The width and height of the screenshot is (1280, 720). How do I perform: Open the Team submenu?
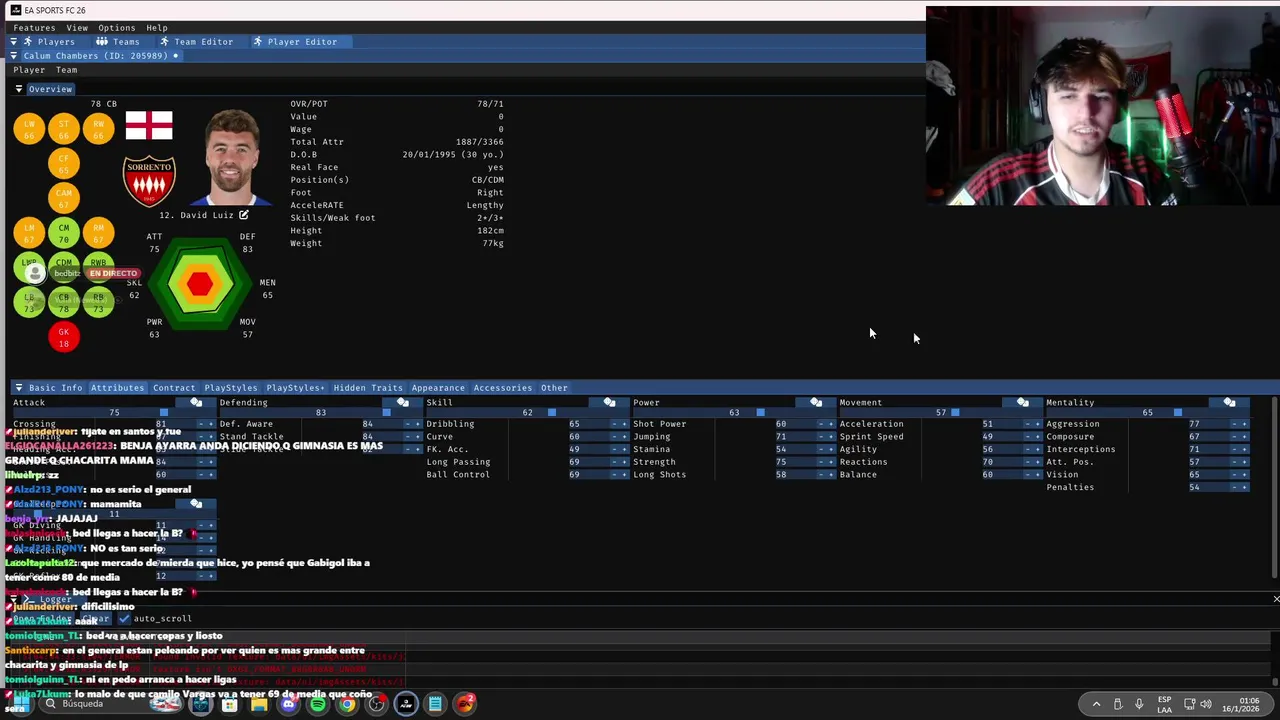click(66, 70)
